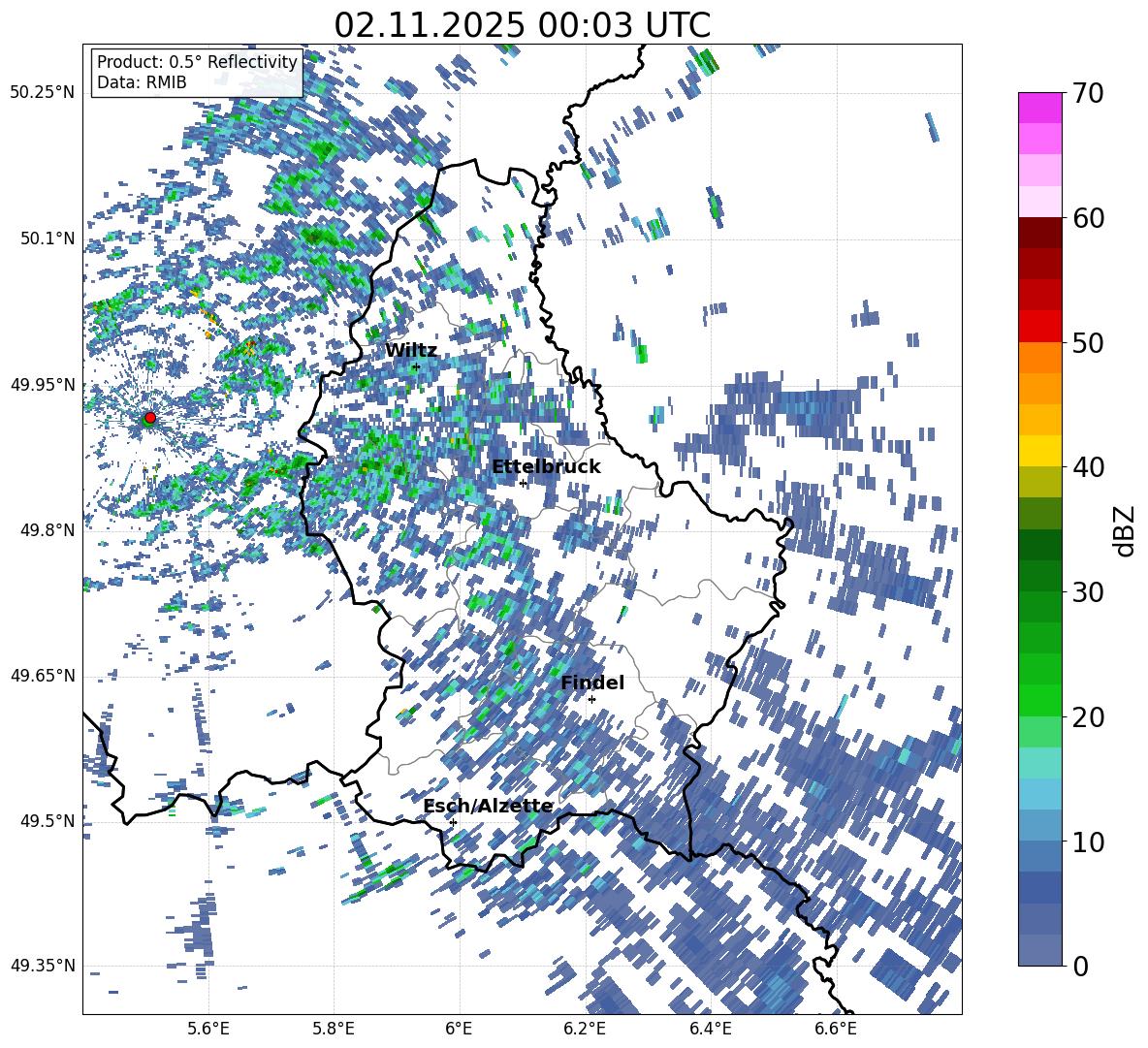Click the 6.4°E longitude label
Image resolution: width=1148 pixels, height=1048 pixels.
coord(710,1029)
